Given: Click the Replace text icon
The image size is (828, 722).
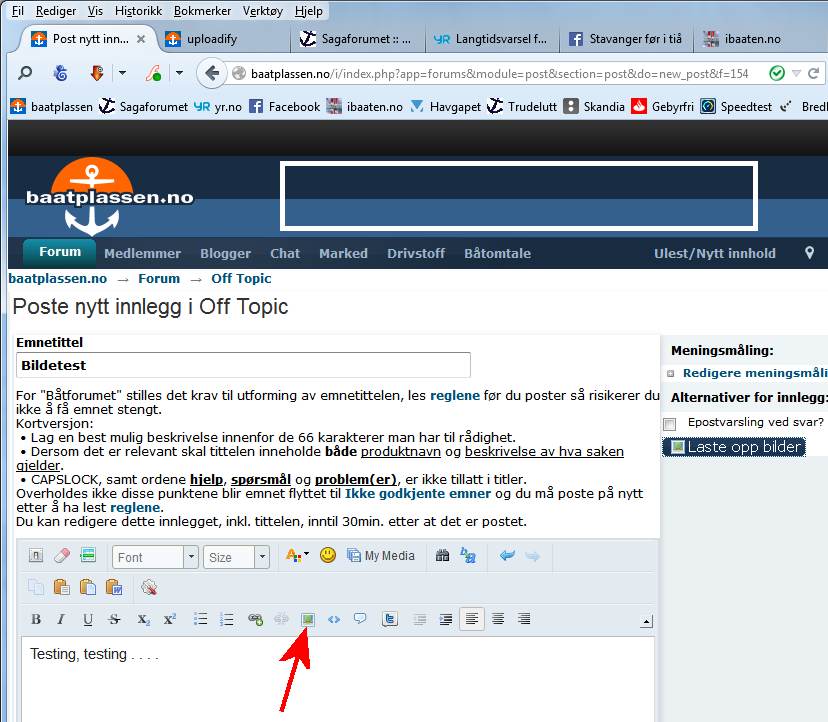Looking at the screenshot, I should click(x=468, y=555).
